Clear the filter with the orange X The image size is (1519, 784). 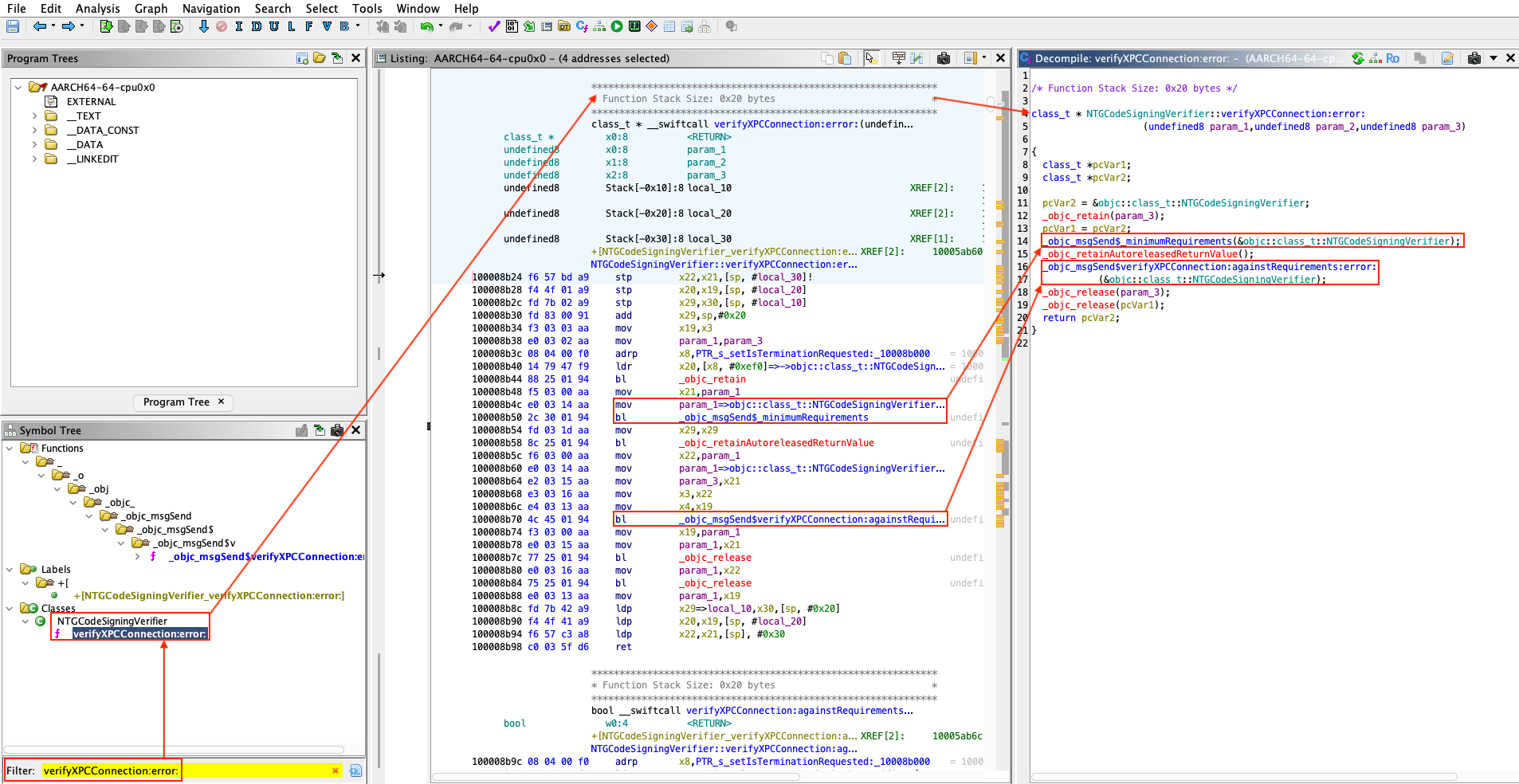click(336, 770)
